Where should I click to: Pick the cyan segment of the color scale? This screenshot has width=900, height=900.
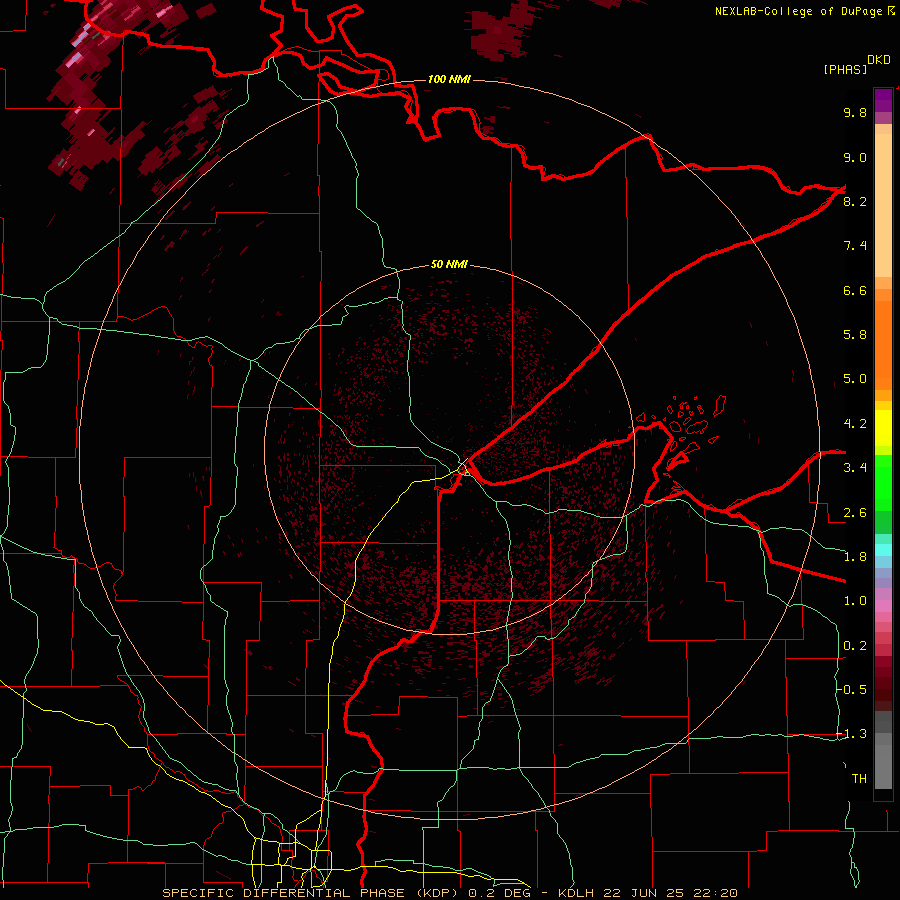point(883,550)
